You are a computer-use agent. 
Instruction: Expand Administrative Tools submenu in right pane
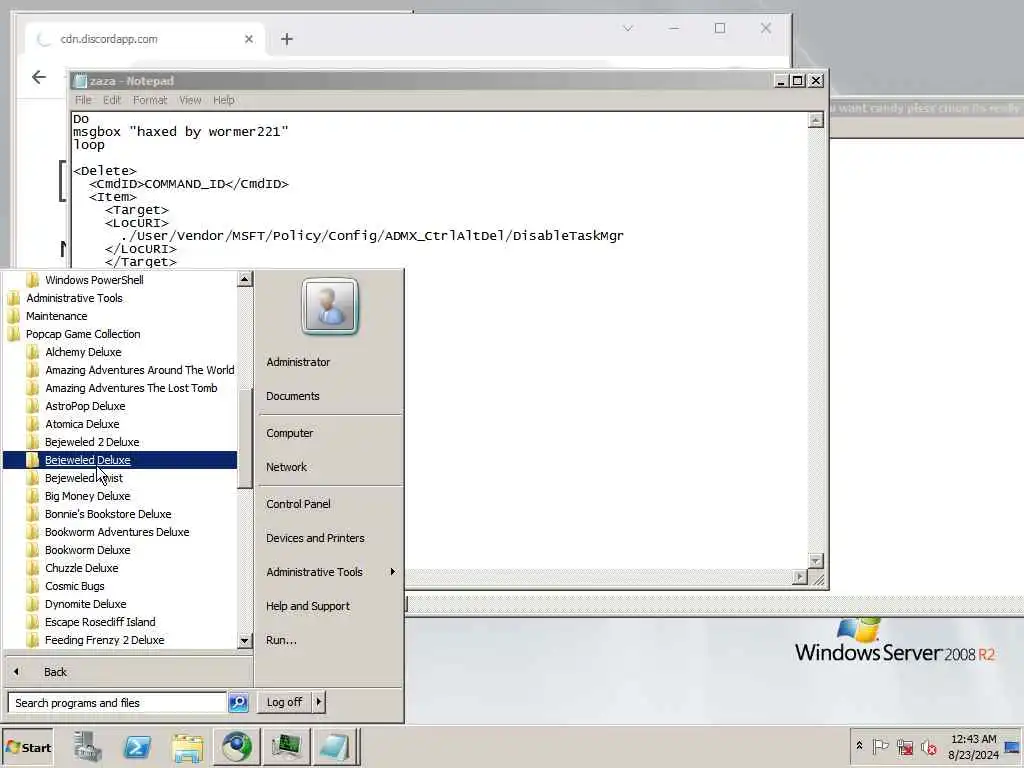(x=330, y=572)
